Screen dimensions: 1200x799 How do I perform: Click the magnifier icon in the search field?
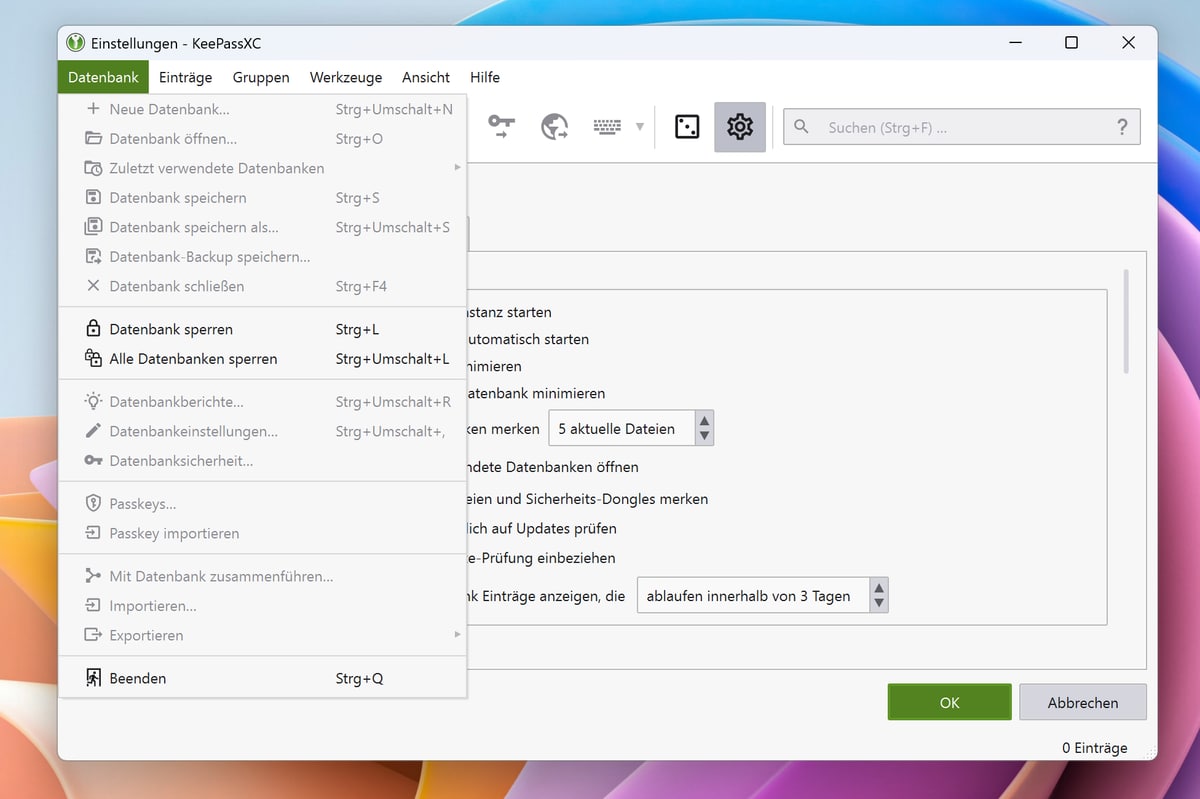(802, 127)
